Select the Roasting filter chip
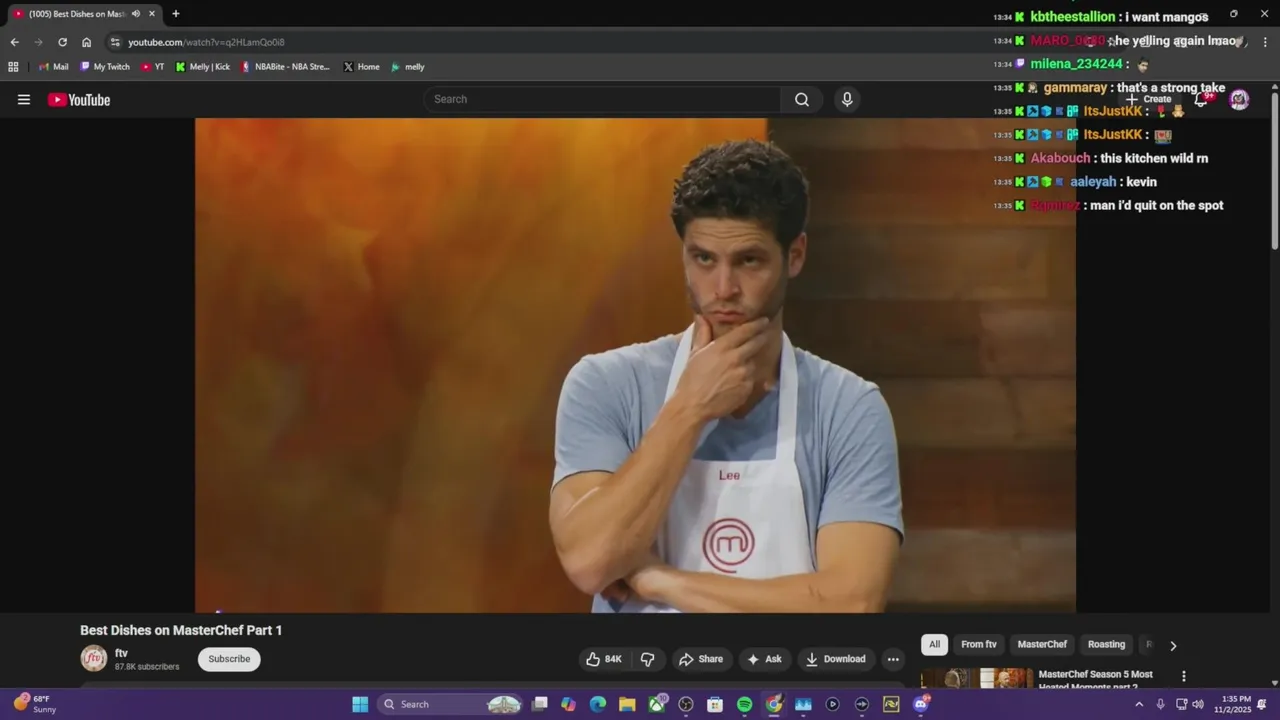Image resolution: width=1280 pixels, height=720 pixels. [1106, 645]
